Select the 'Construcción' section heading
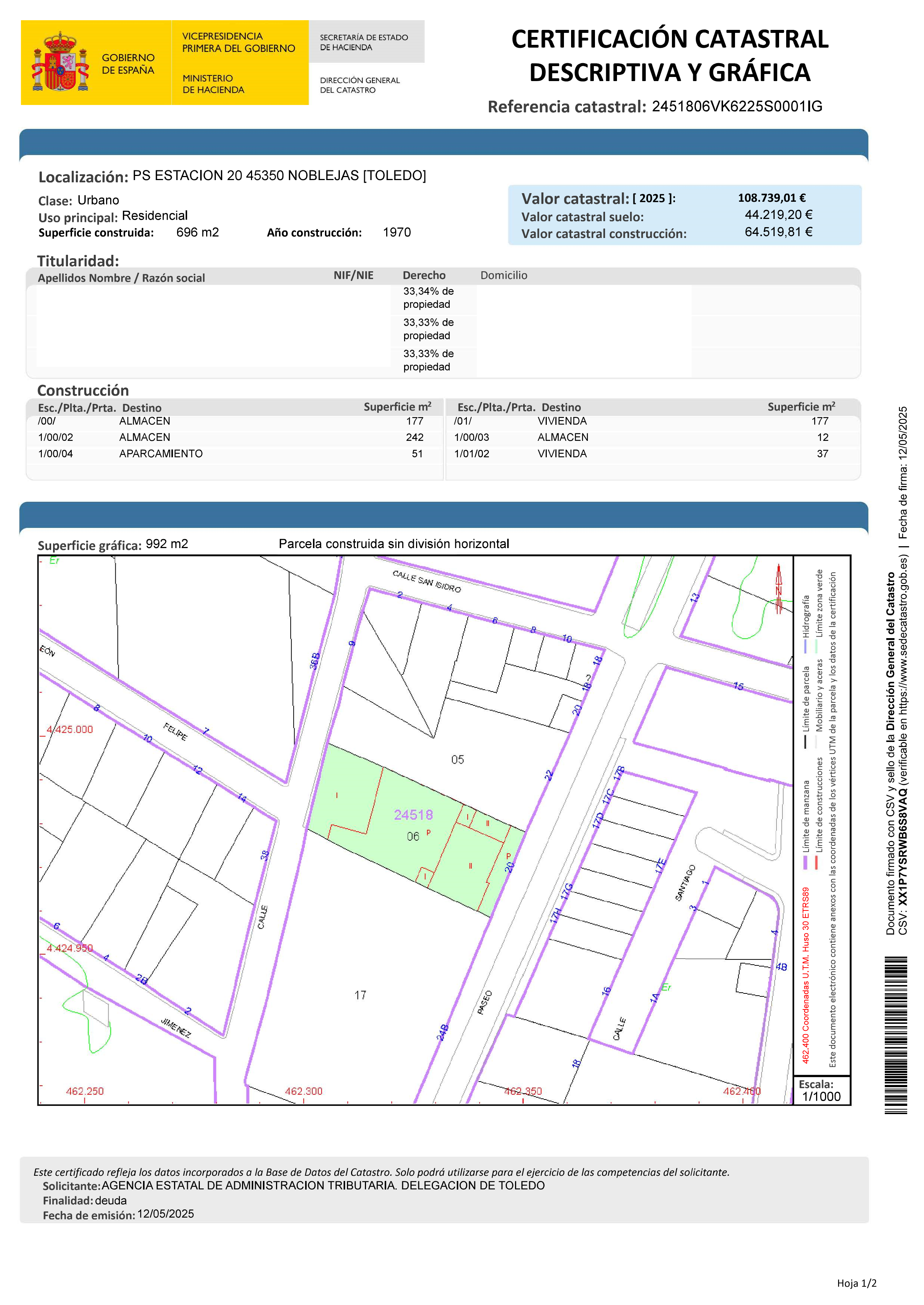This screenshot has height=1305, width=924. pyautogui.click(x=83, y=390)
